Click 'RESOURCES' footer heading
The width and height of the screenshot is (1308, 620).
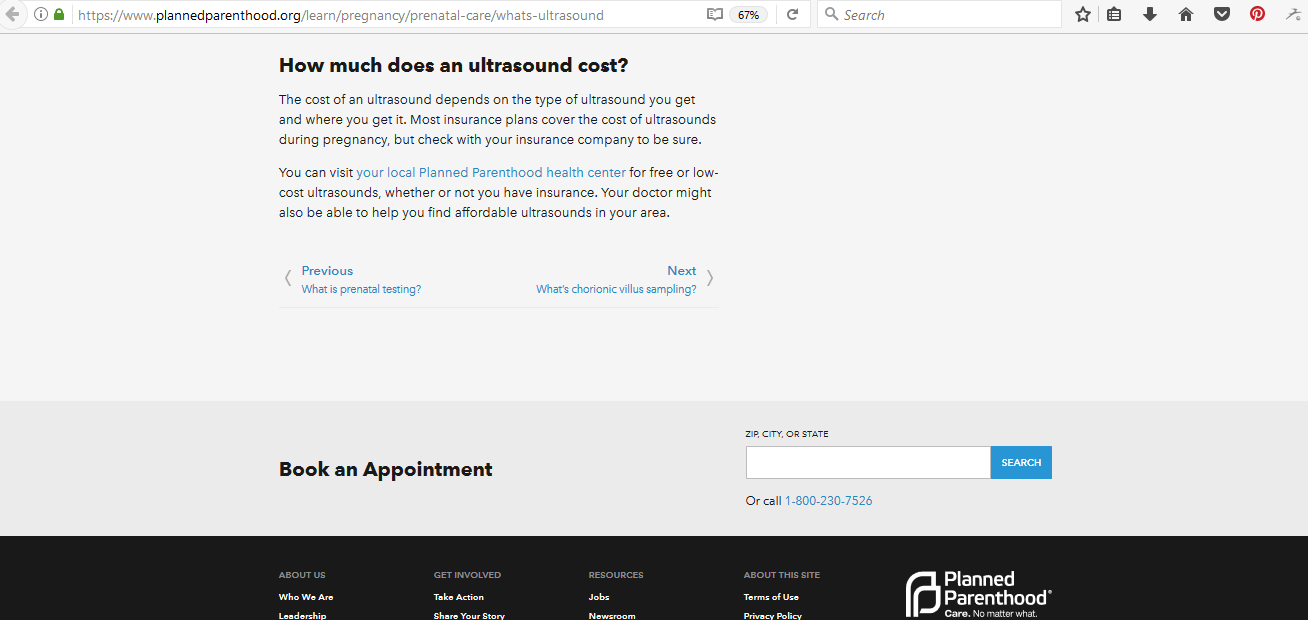(616, 575)
